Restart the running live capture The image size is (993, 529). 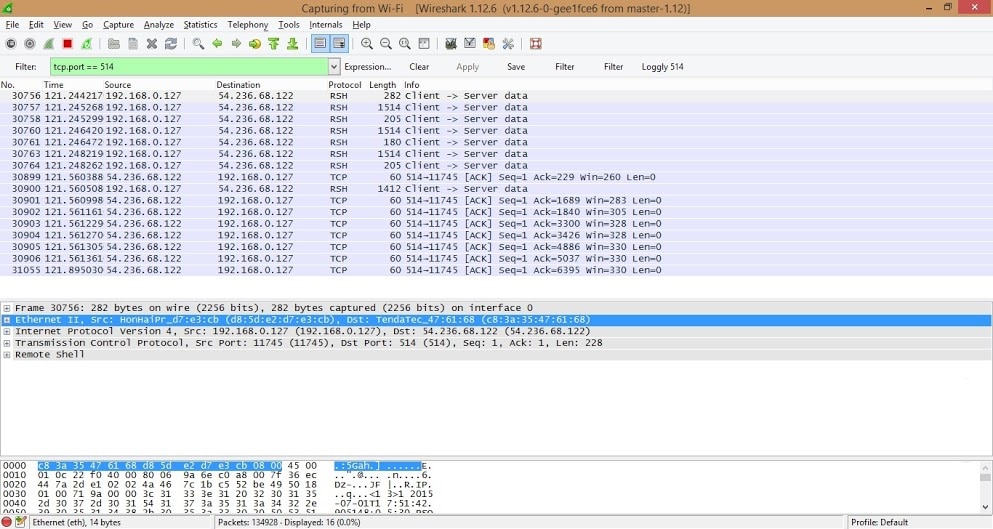[x=87, y=44]
